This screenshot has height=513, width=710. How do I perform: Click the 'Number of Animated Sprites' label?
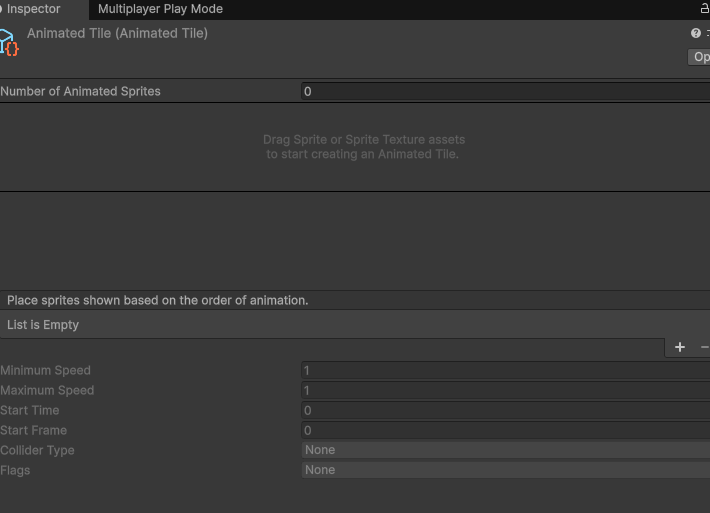coord(80,91)
